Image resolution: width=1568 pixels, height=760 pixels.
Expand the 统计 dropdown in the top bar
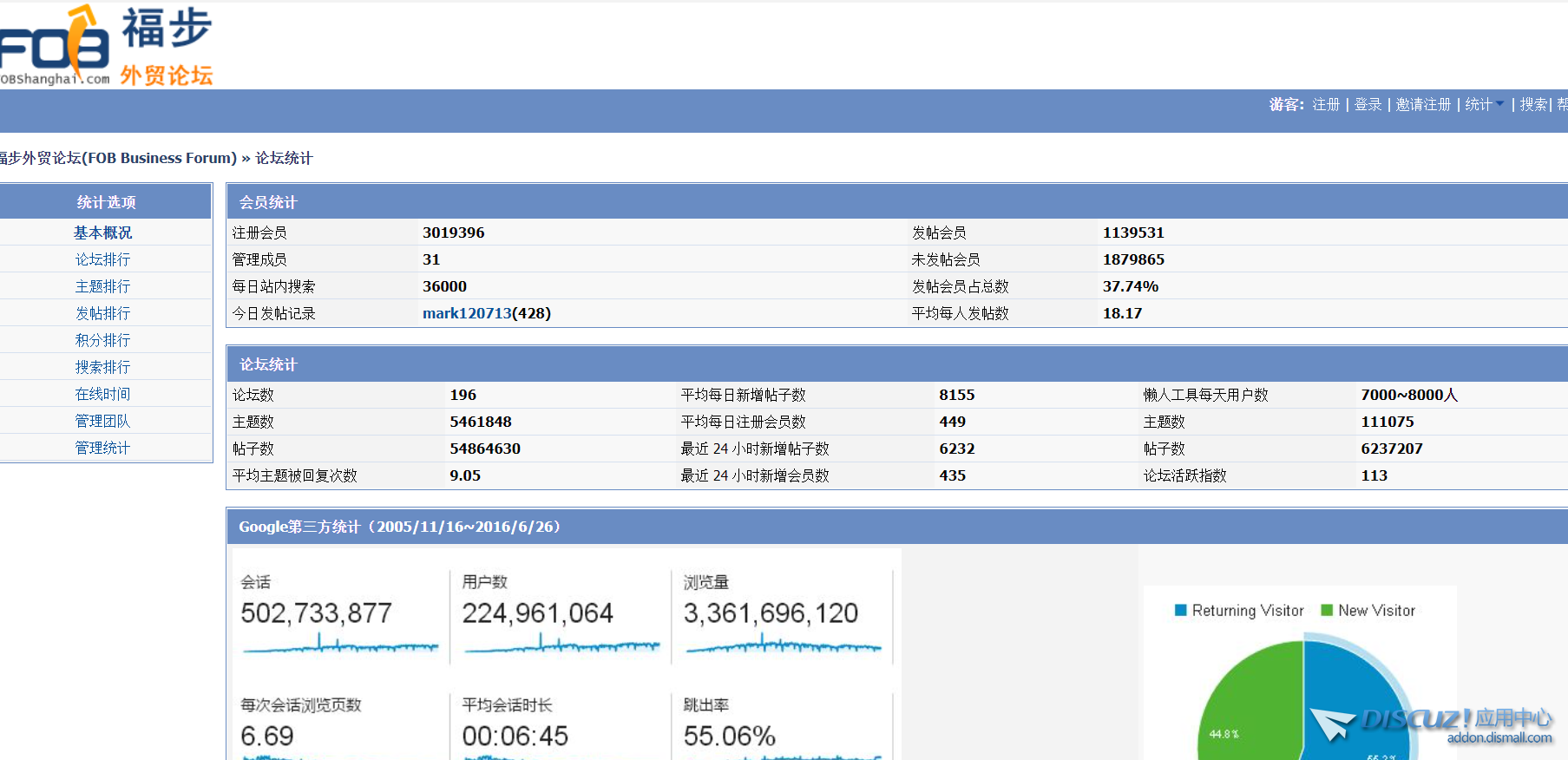[x=1484, y=104]
